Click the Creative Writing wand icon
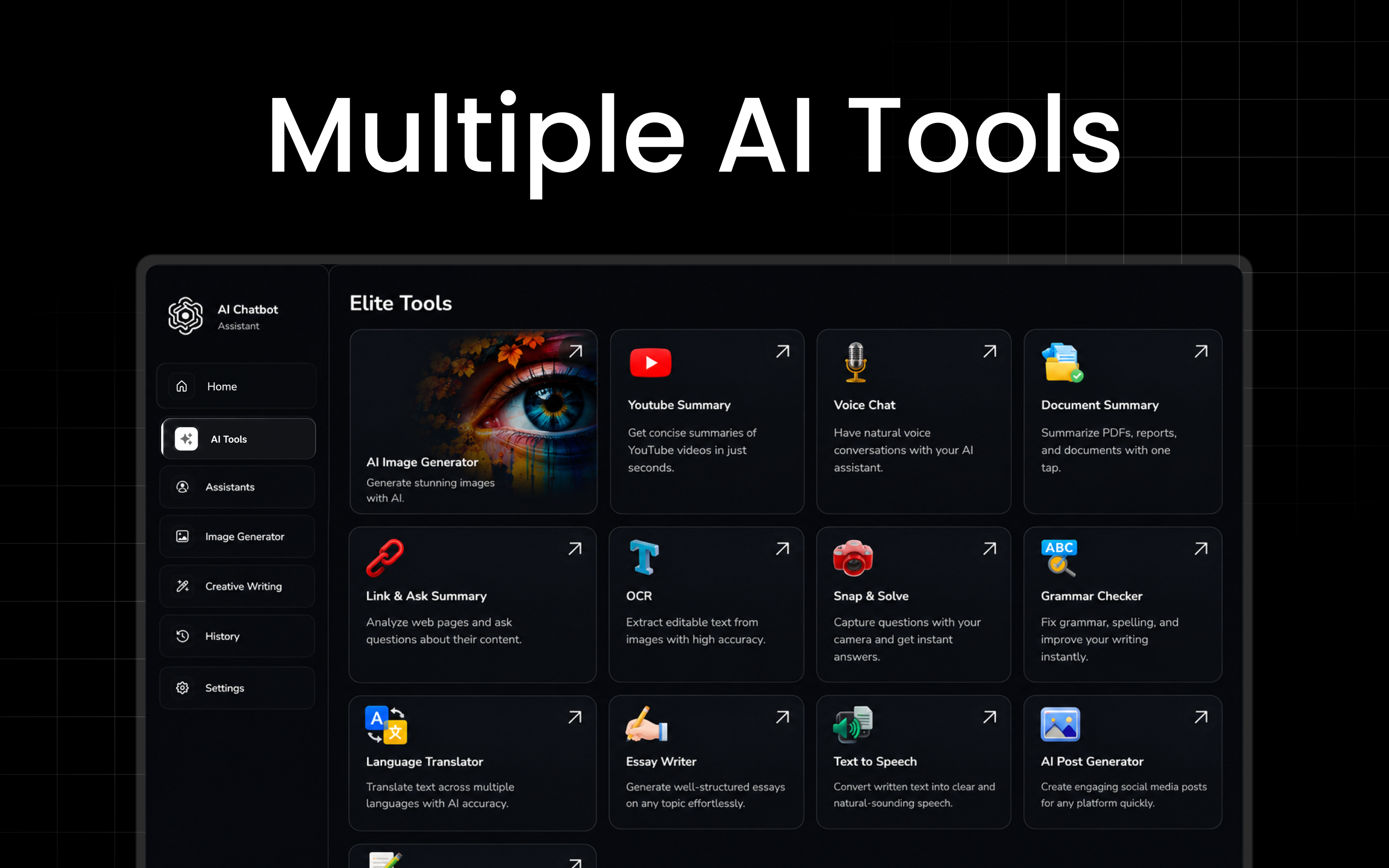 (182, 586)
